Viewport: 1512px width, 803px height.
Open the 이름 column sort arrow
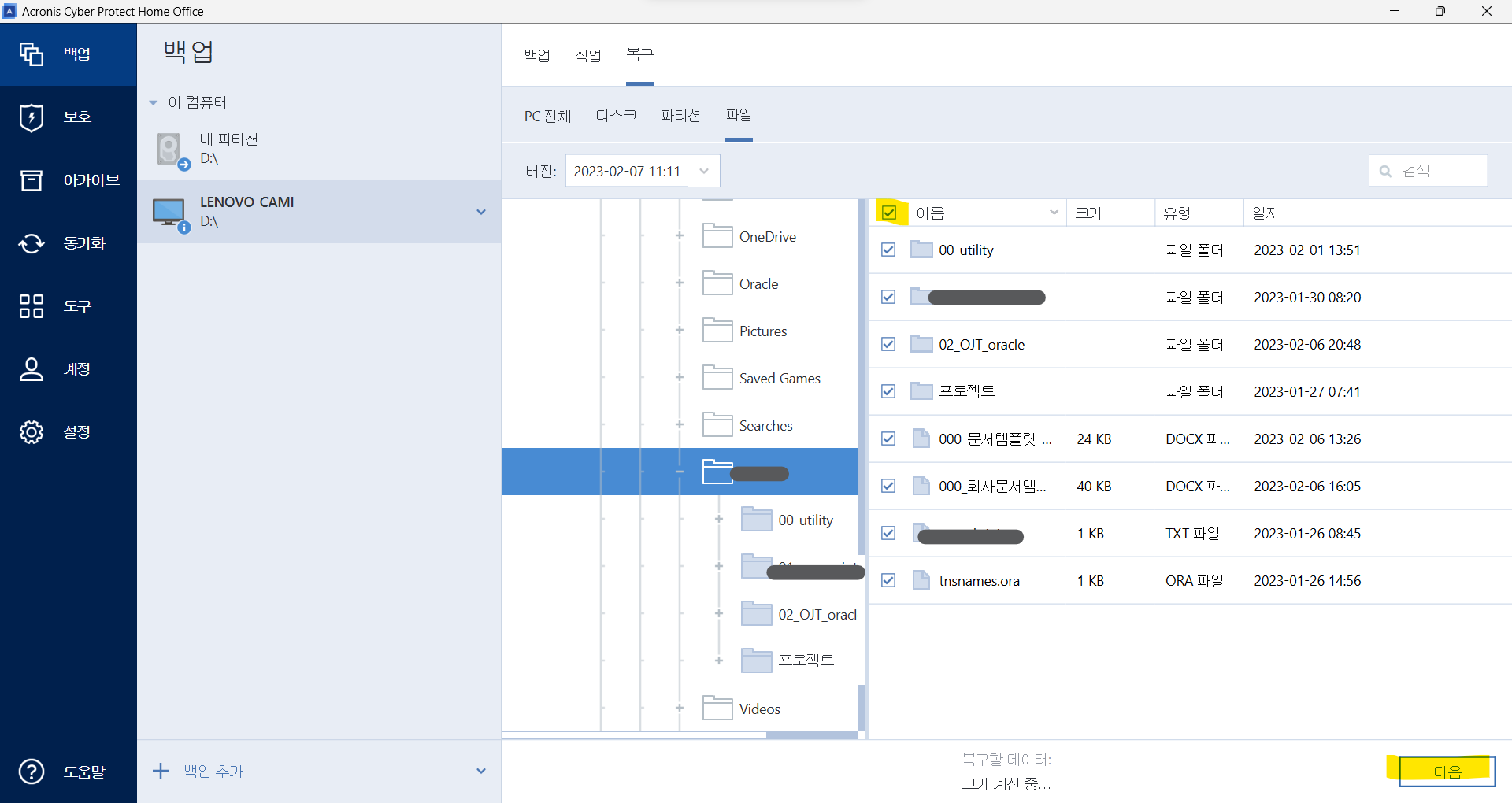(x=1054, y=213)
